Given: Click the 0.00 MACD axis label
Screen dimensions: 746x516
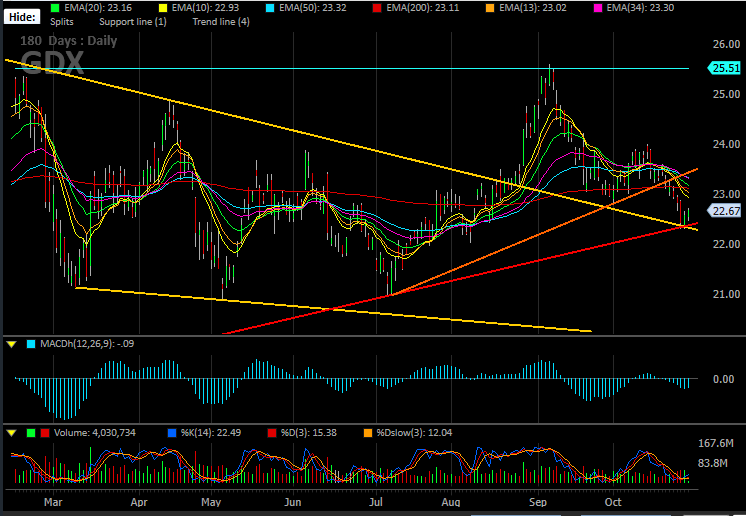Looking at the screenshot, I should 724,379.
